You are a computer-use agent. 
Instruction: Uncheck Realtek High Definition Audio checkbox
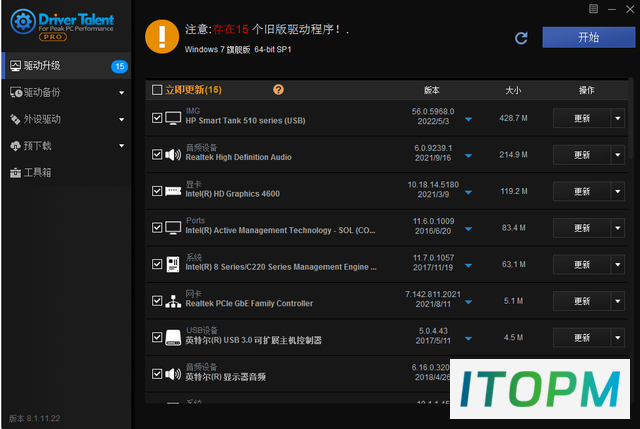click(157, 154)
